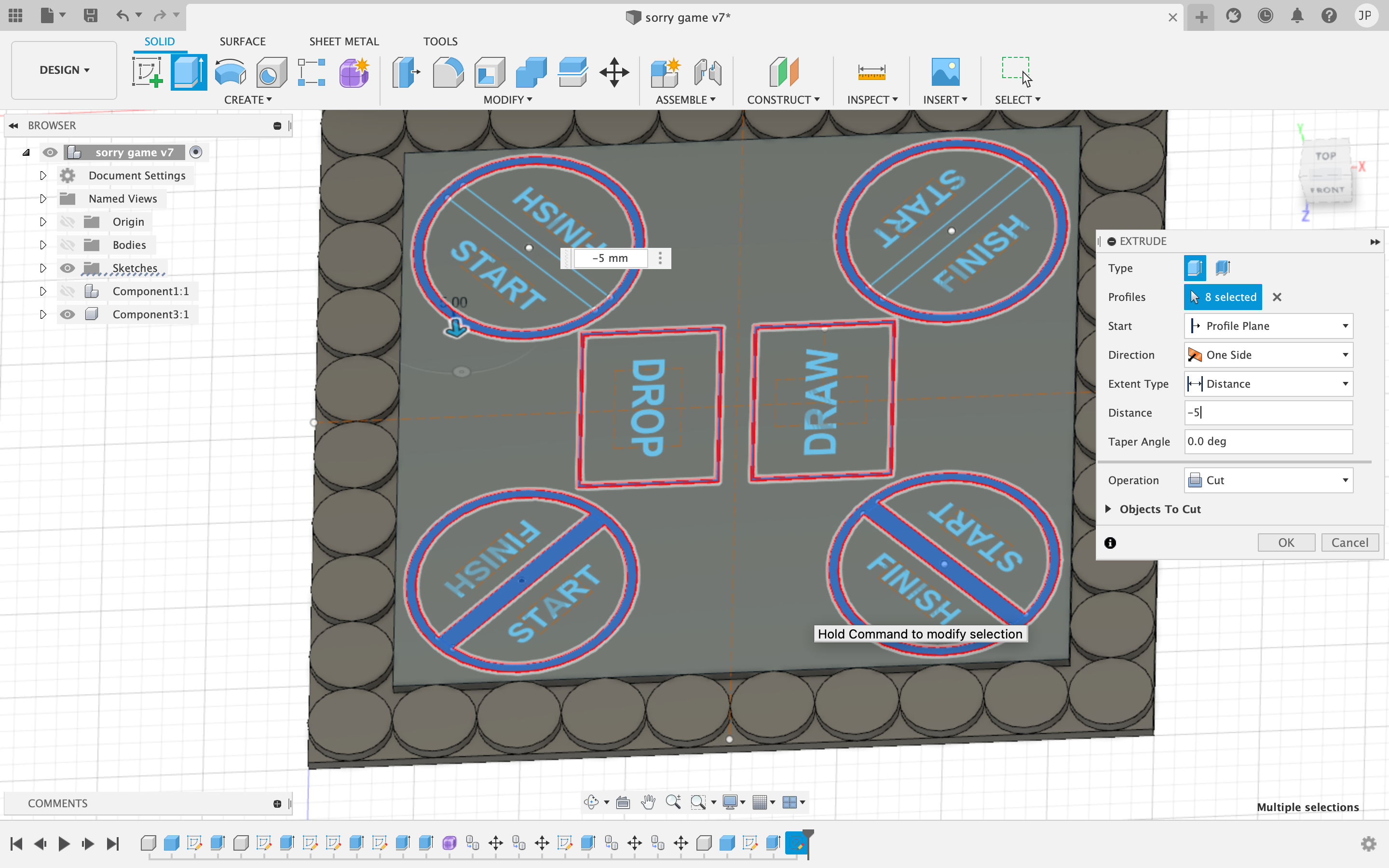This screenshot has width=1389, height=868.
Task: Click the Distance input field
Action: coord(1266,412)
